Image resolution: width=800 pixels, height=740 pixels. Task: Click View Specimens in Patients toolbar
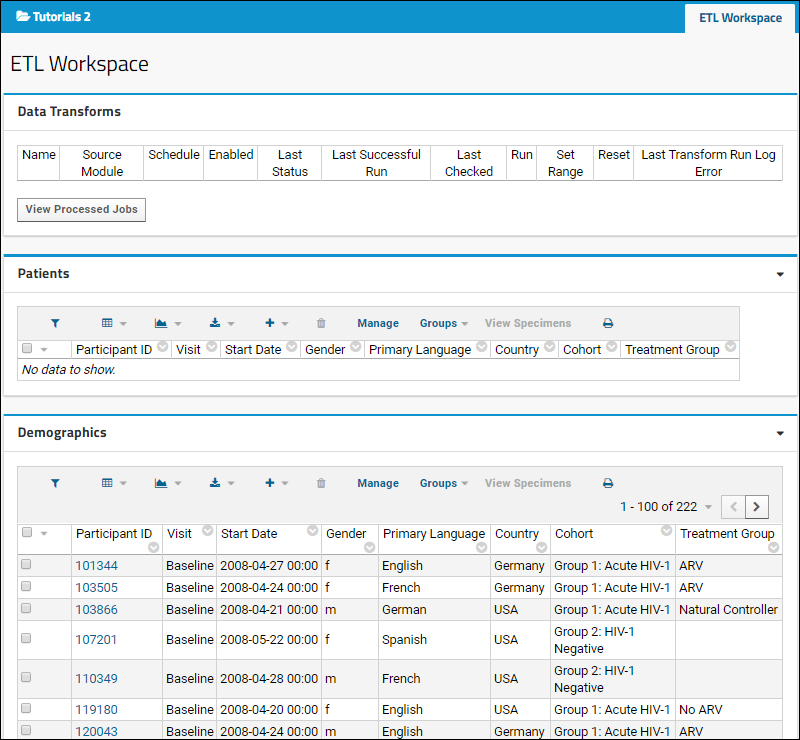(x=528, y=323)
